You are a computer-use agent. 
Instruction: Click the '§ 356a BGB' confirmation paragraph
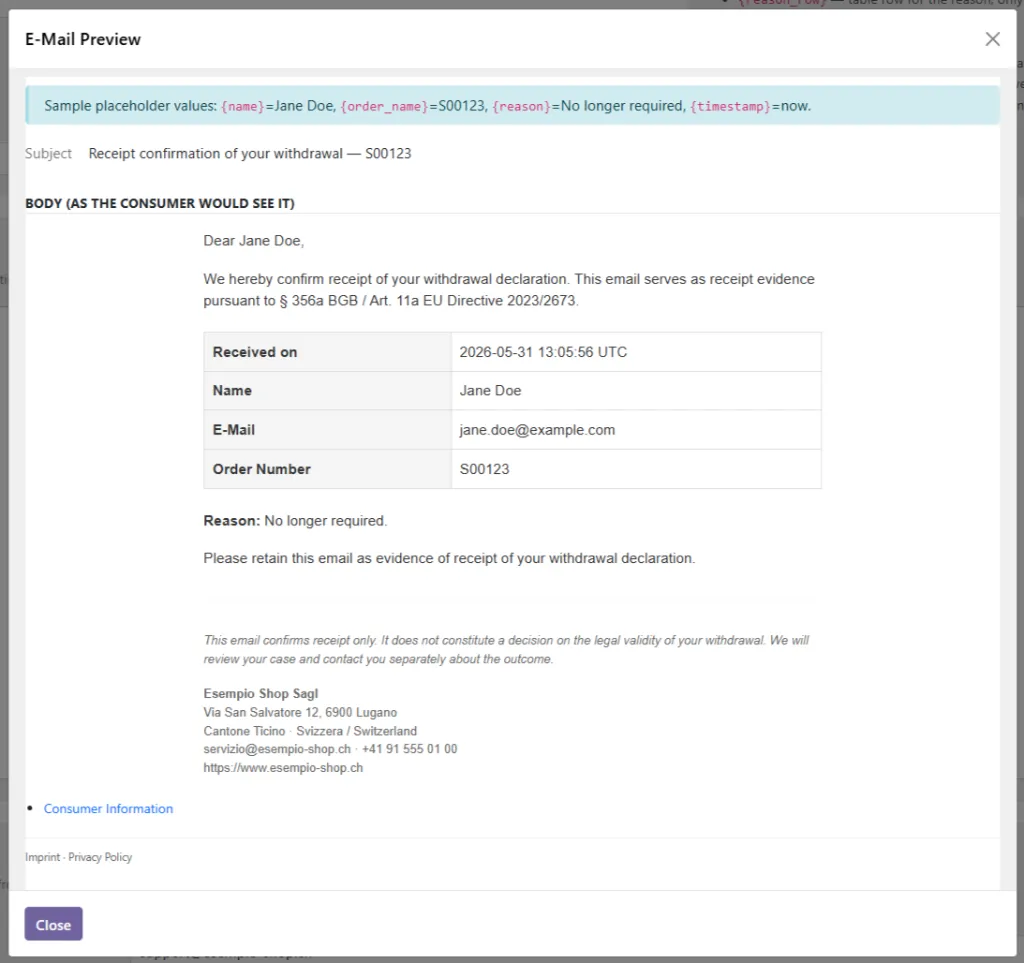click(x=509, y=290)
